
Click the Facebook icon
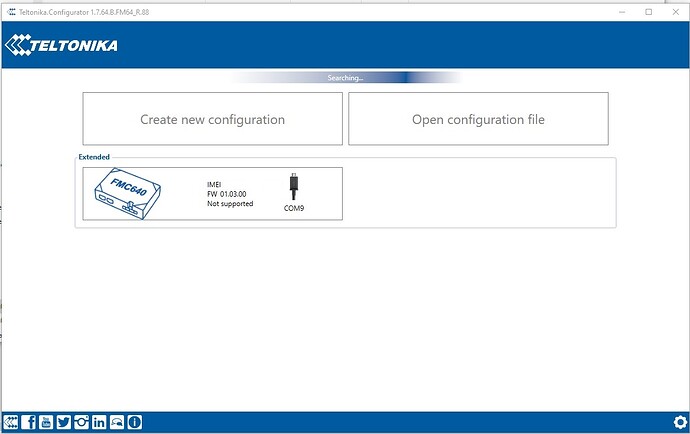28,422
